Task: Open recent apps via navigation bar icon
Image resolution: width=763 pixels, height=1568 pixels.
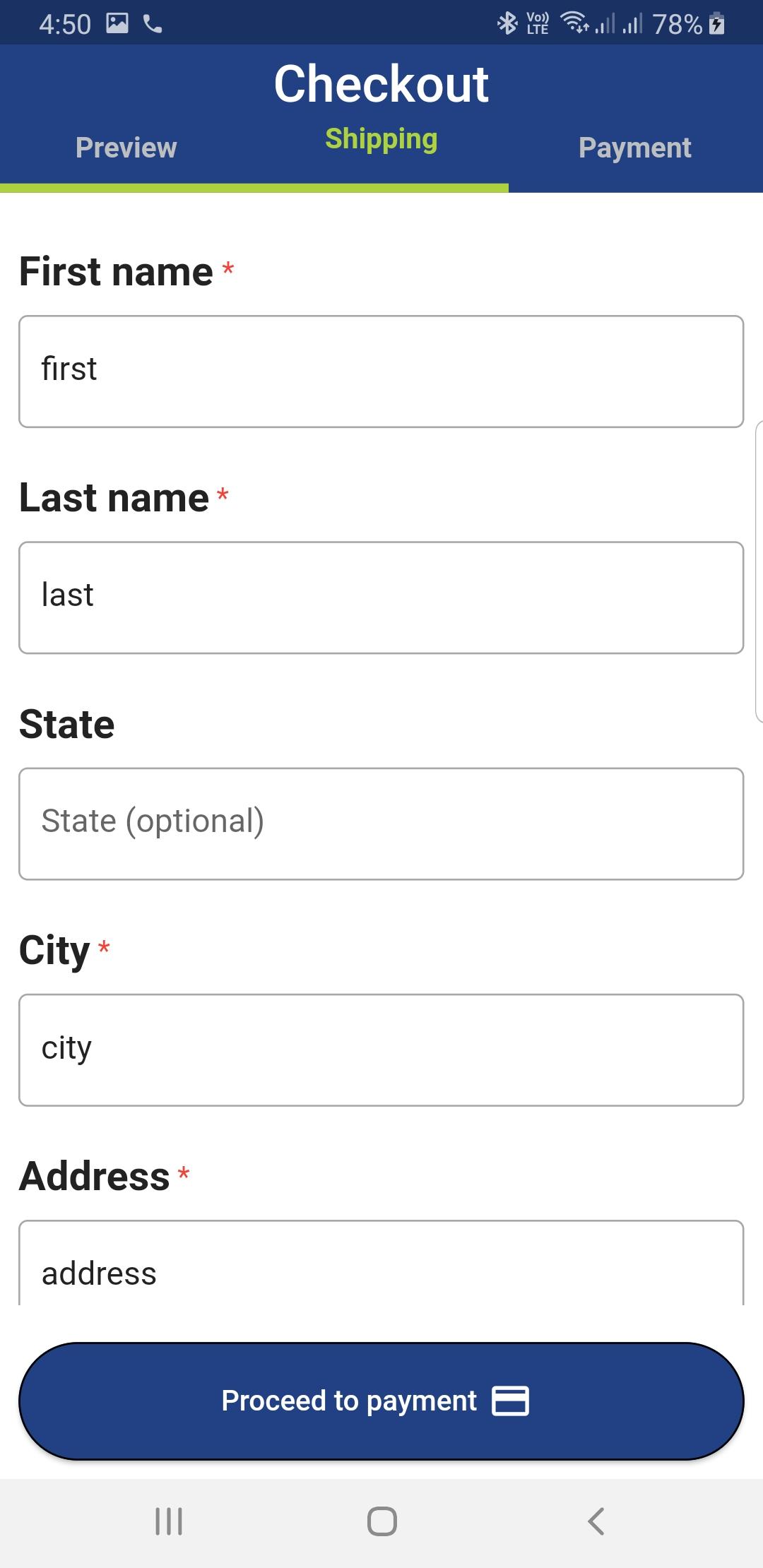Action: [169, 1521]
